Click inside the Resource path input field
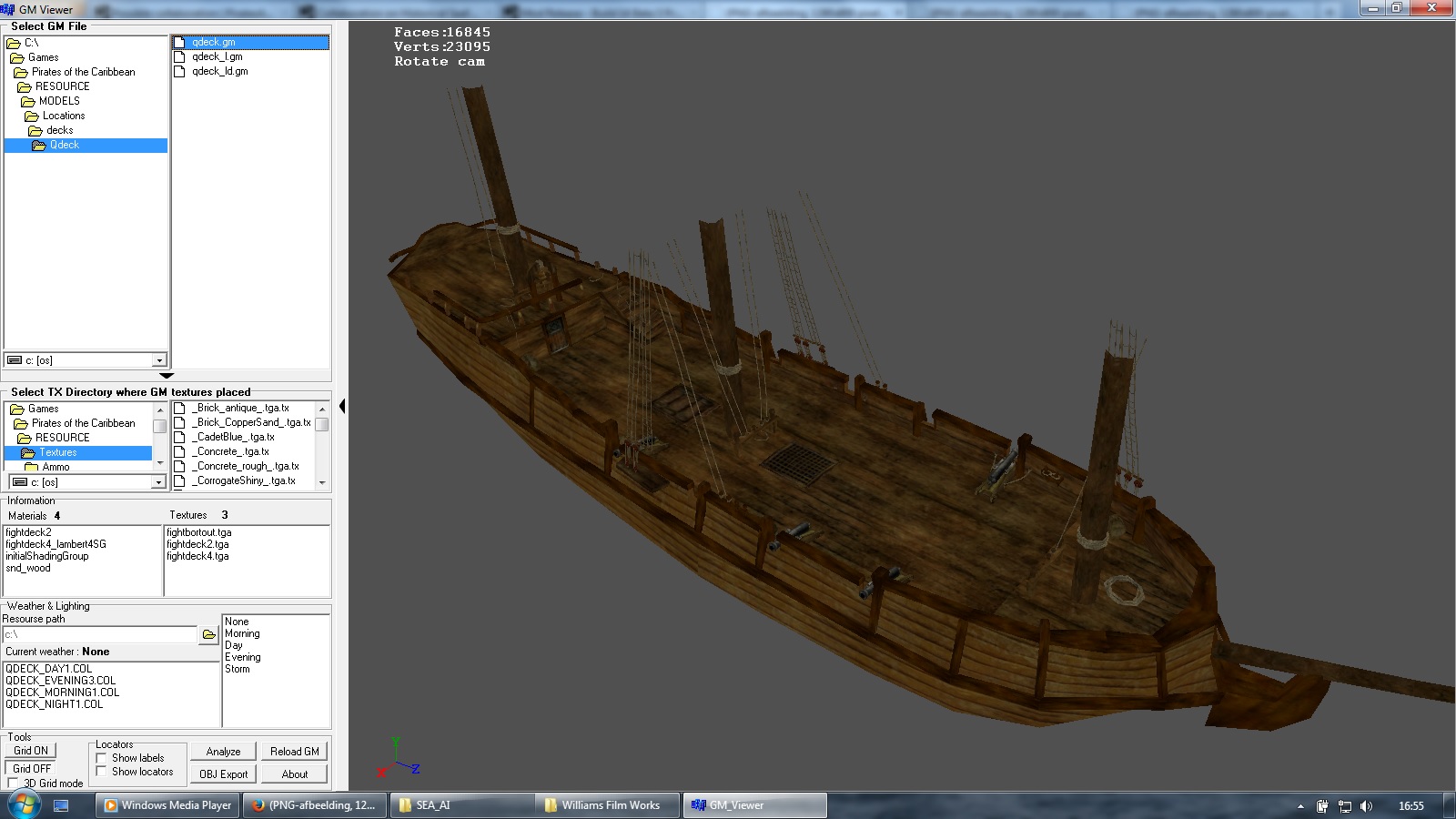The width and height of the screenshot is (1456, 819). 100,634
